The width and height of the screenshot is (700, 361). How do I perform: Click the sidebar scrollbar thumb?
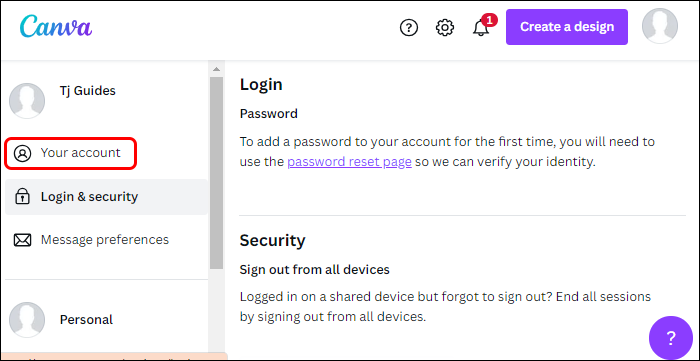tap(217, 173)
